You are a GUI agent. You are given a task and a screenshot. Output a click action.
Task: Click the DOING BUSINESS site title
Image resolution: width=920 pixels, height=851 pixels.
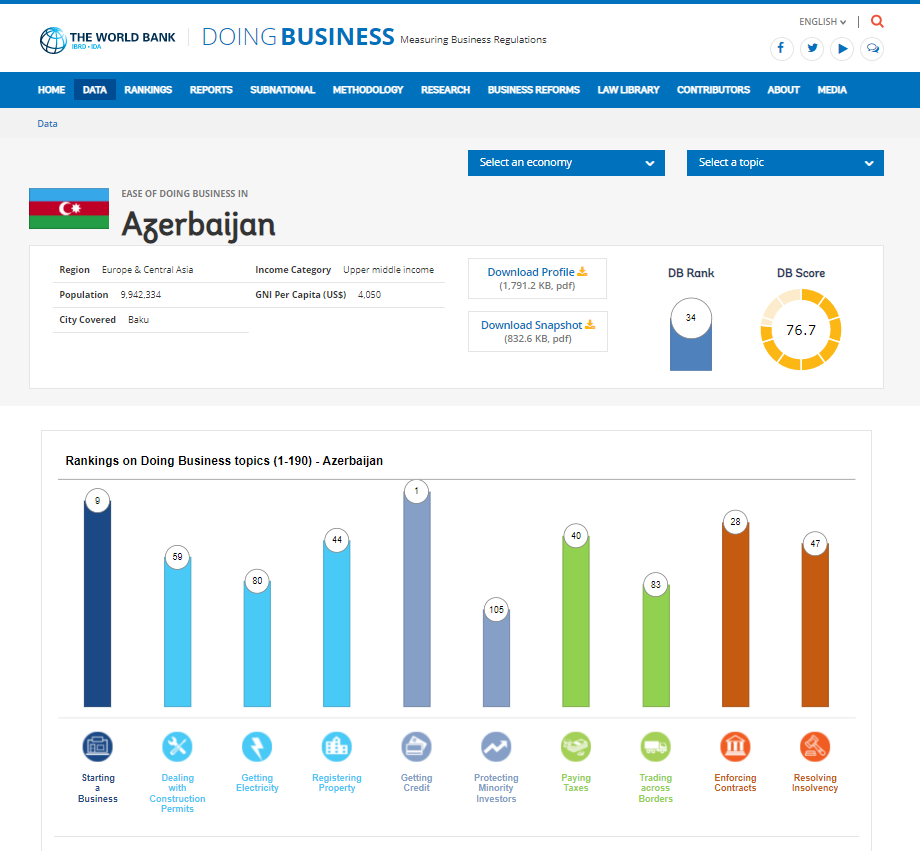298,37
